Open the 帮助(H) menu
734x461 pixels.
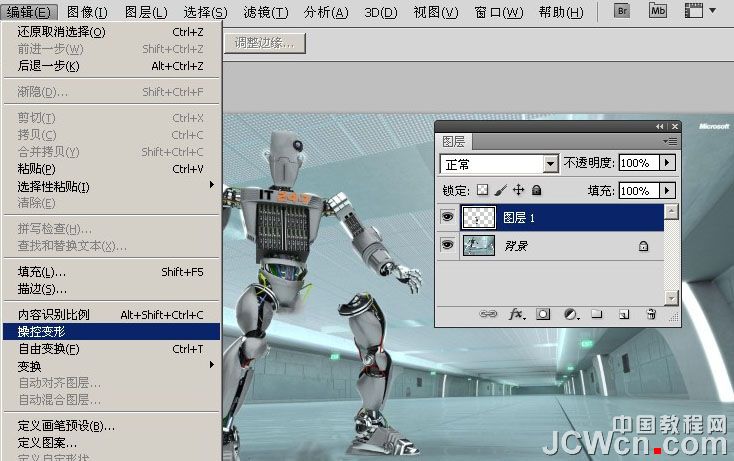click(561, 12)
